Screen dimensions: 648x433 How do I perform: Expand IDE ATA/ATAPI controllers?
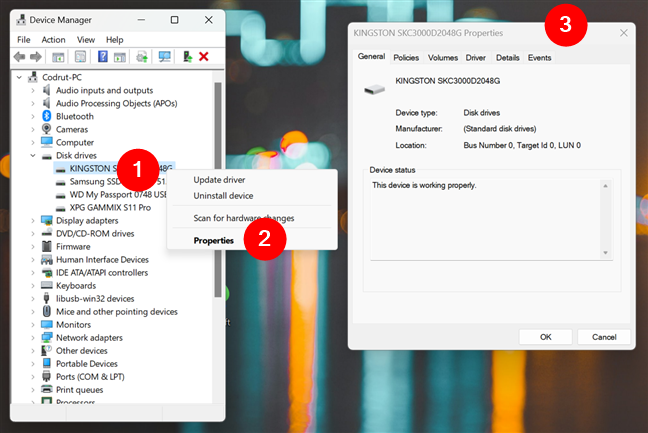pyautogui.click(x=33, y=272)
